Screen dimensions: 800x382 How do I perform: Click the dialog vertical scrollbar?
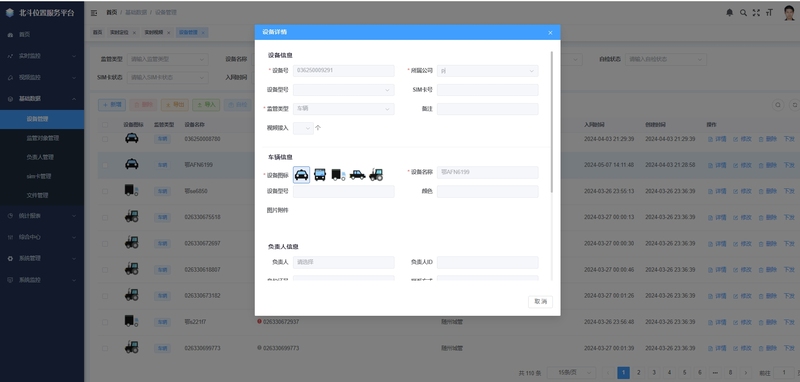click(x=551, y=121)
